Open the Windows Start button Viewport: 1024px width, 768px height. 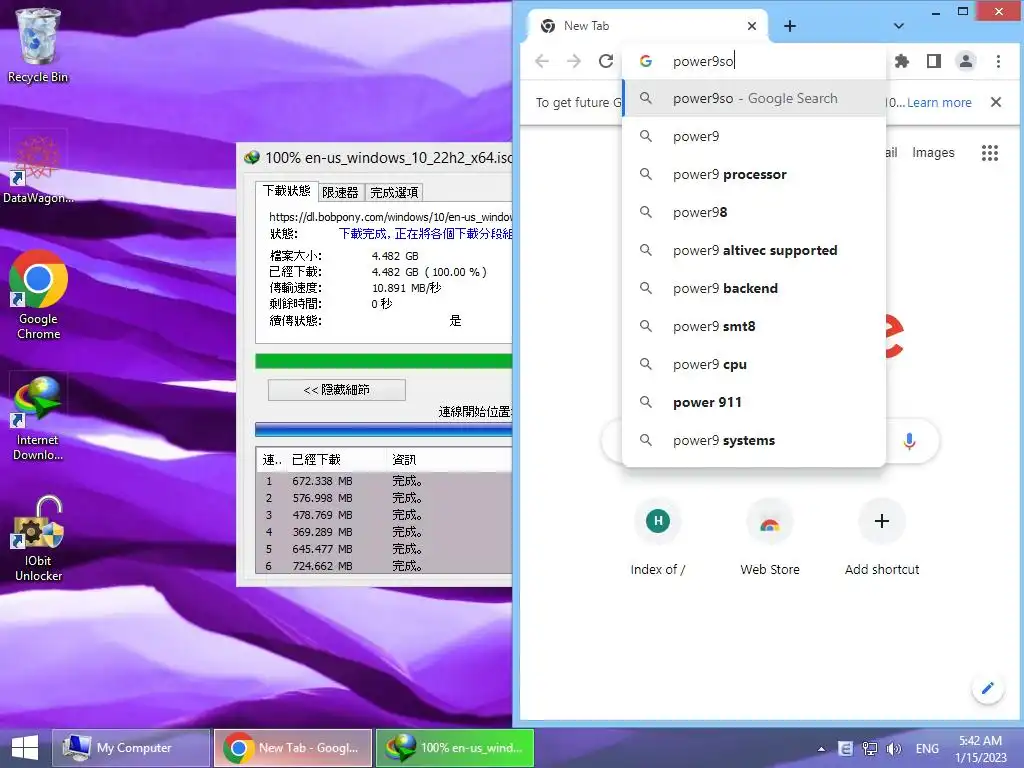(25, 748)
